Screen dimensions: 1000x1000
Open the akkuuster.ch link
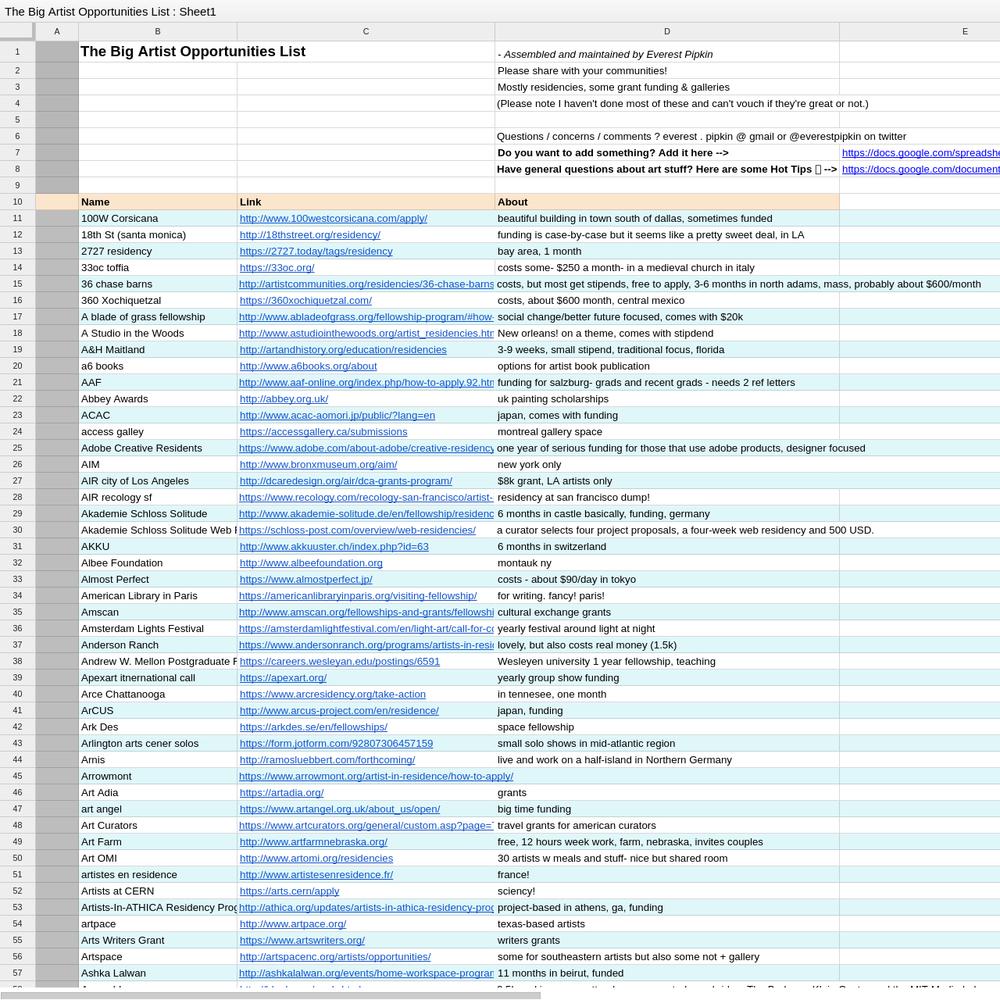click(334, 547)
